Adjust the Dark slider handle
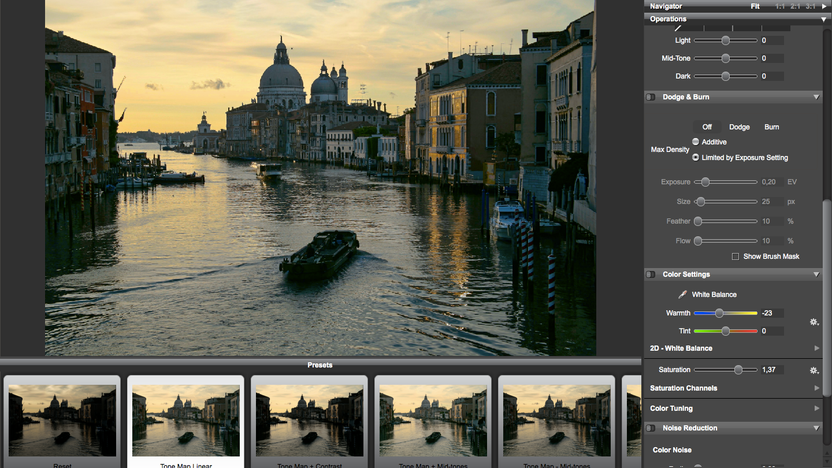This screenshot has height=468, width=832. point(725,76)
